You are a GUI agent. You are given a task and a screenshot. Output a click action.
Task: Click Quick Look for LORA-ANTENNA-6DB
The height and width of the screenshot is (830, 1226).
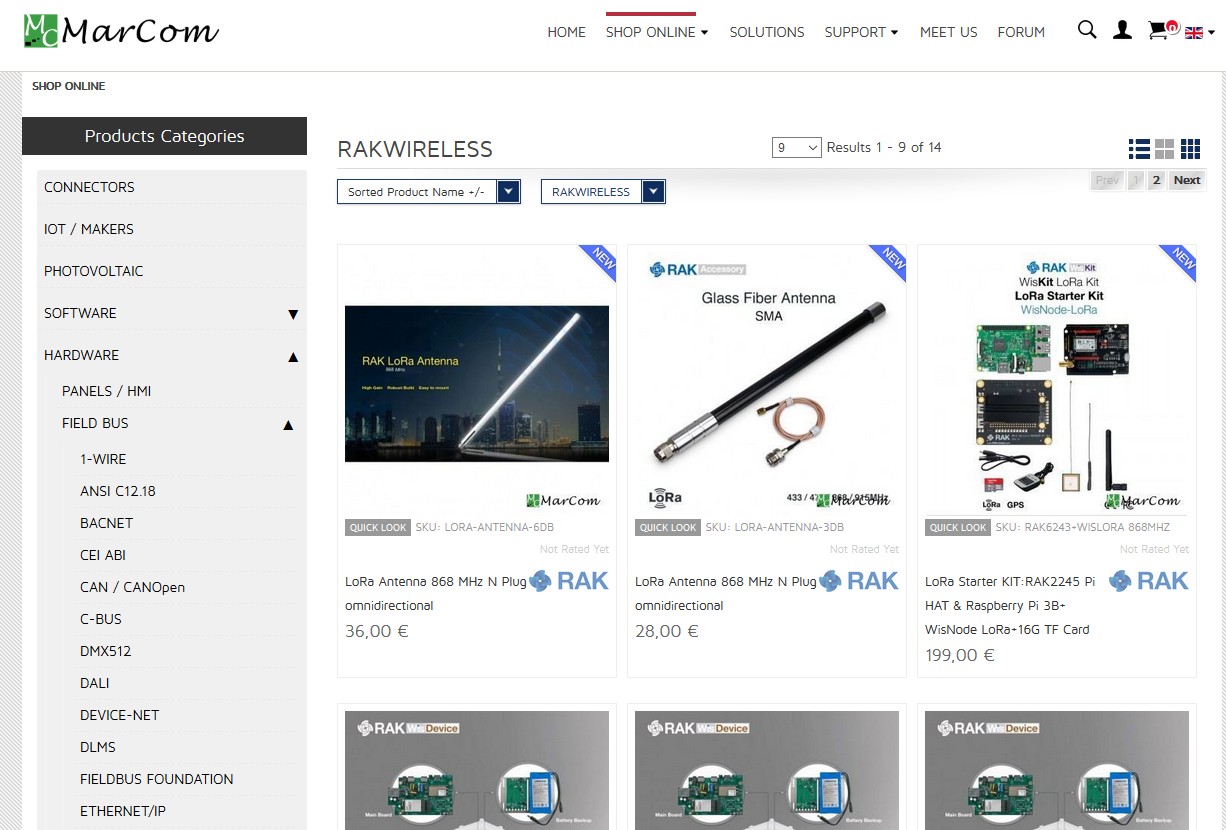(378, 527)
